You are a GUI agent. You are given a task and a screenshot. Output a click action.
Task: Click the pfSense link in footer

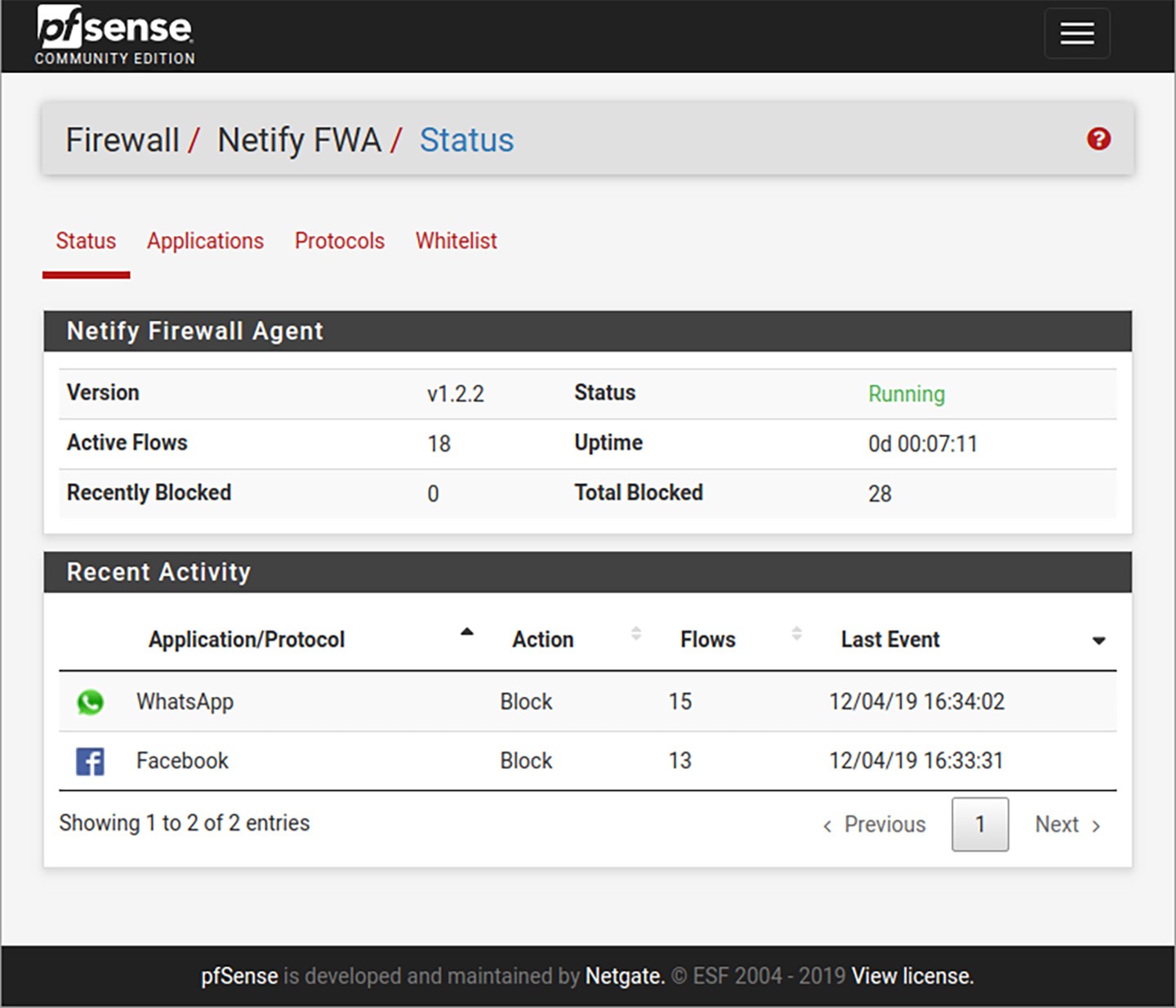[x=239, y=976]
